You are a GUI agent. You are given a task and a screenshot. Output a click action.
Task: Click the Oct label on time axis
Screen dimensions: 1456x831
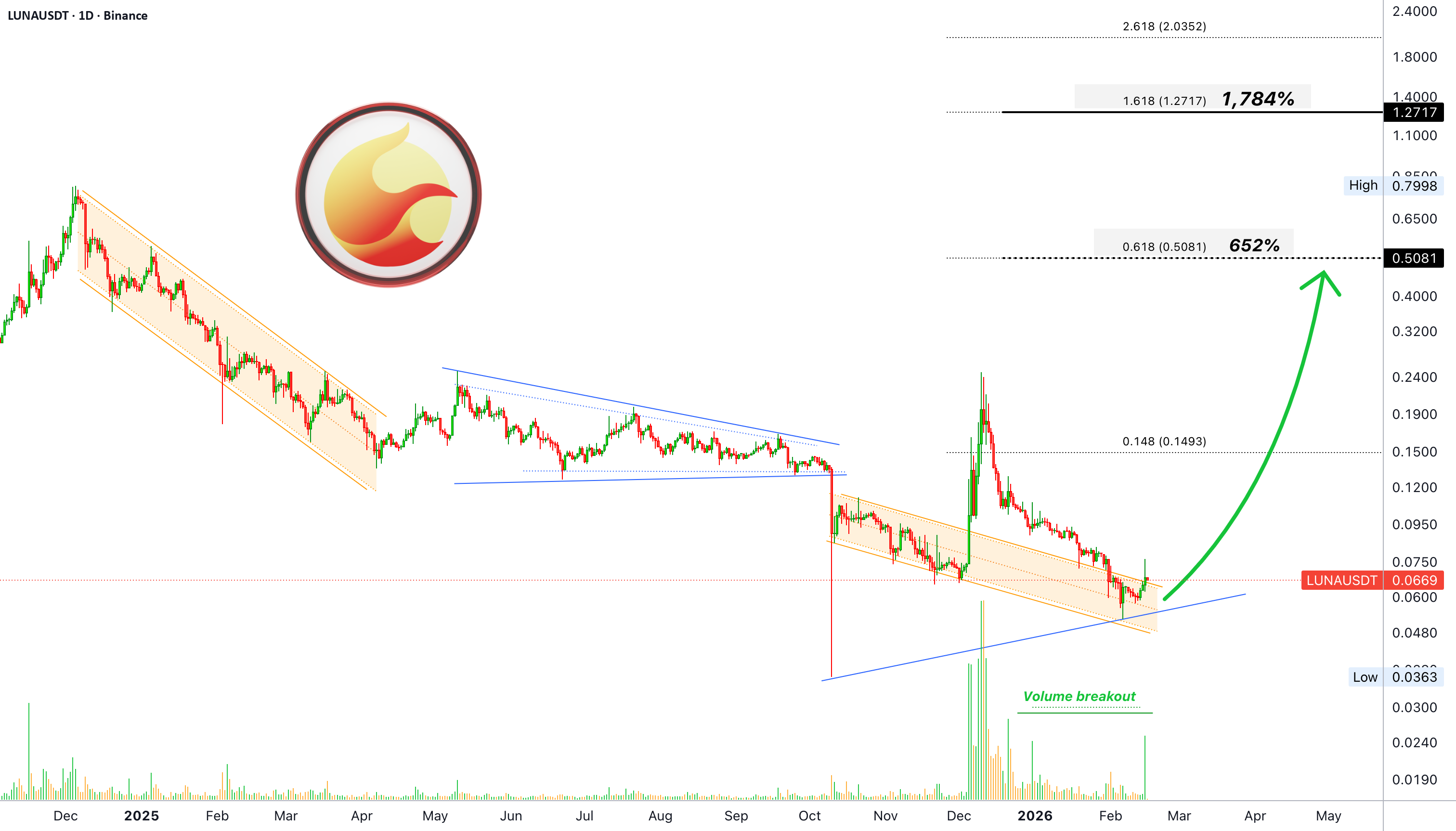point(809,816)
